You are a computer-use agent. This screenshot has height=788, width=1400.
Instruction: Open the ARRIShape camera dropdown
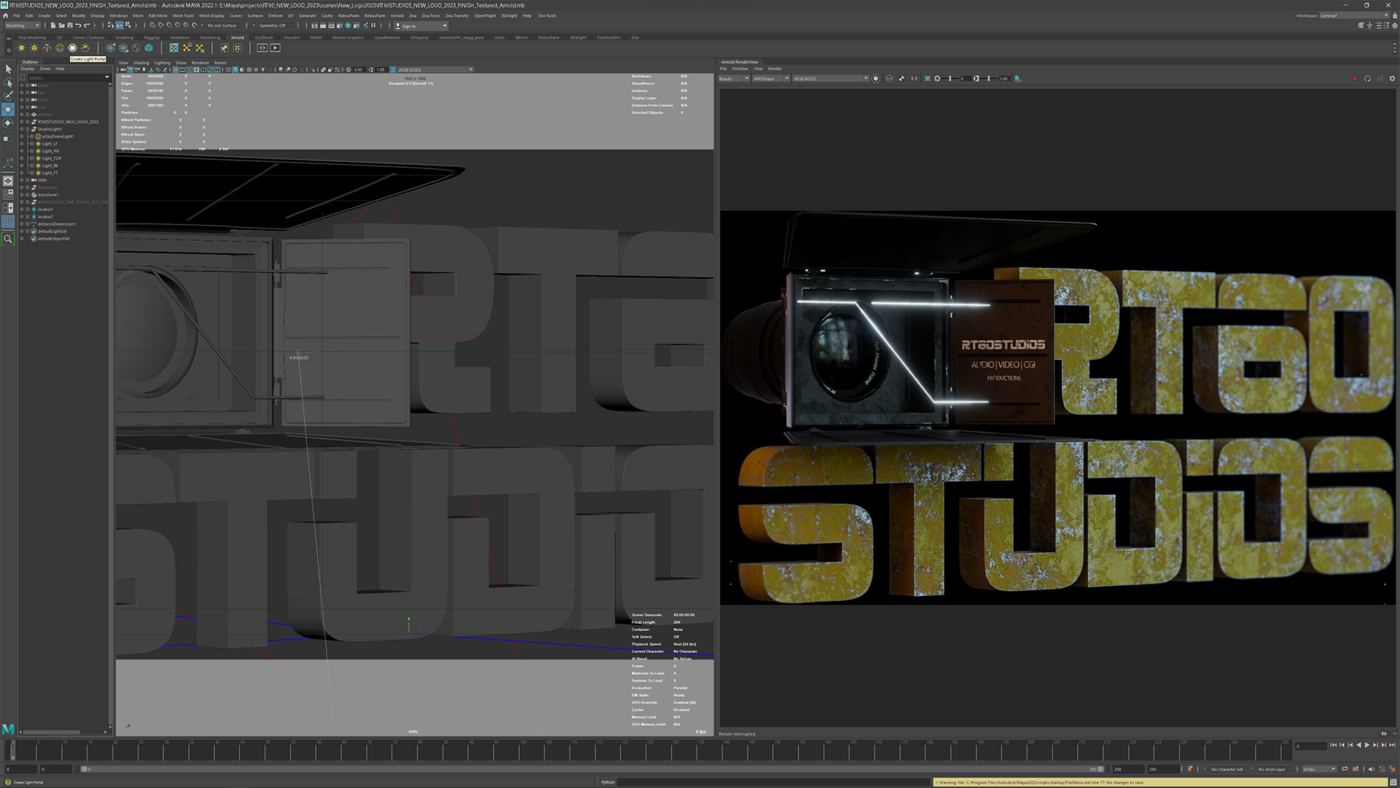(771, 78)
